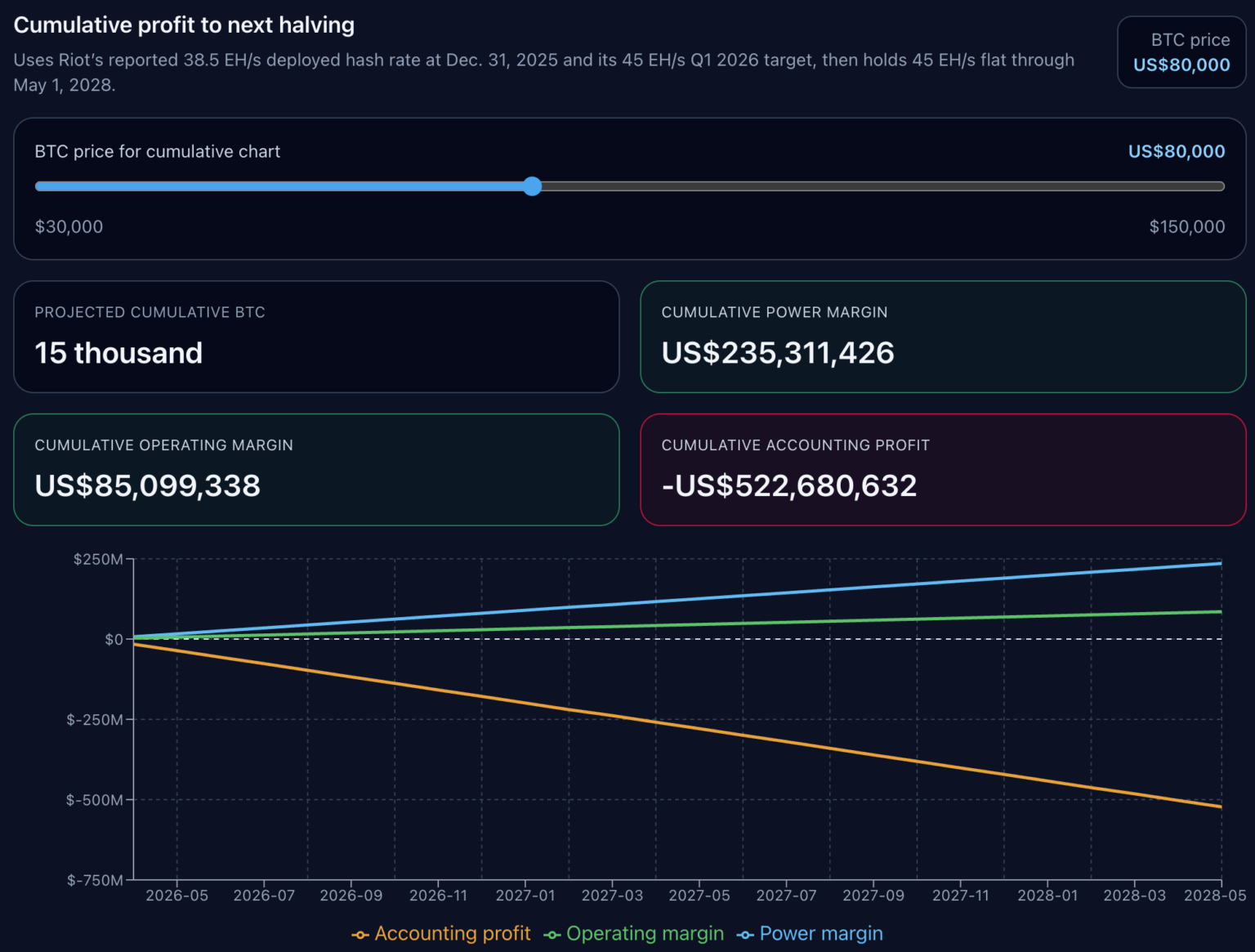
Task: Toggle the Accounting profit series visibility
Action: (441, 933)
